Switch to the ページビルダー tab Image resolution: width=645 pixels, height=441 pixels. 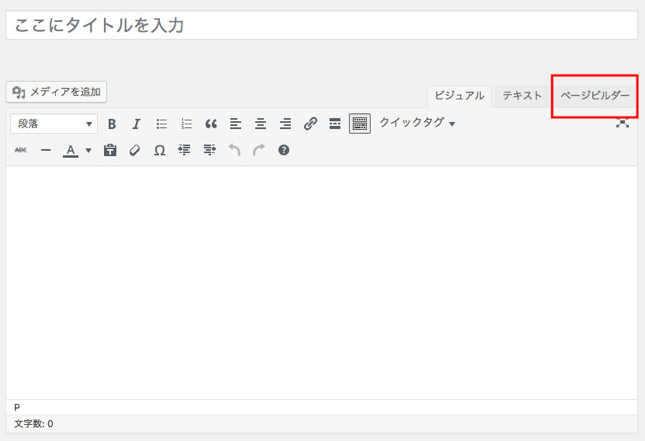(595, 96)
